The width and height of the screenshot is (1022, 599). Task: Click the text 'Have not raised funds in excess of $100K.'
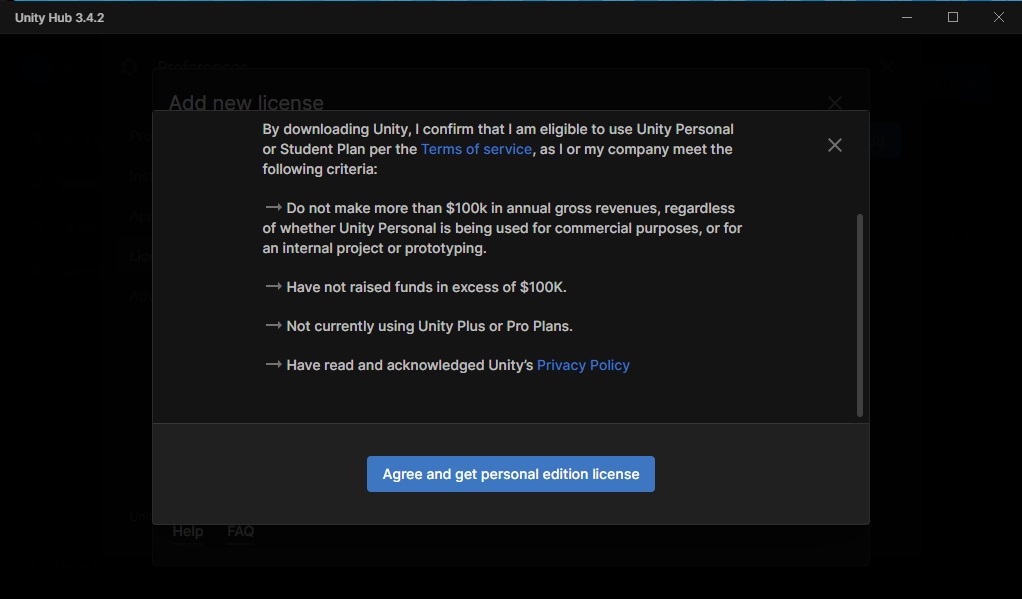(x=426, y=287)
